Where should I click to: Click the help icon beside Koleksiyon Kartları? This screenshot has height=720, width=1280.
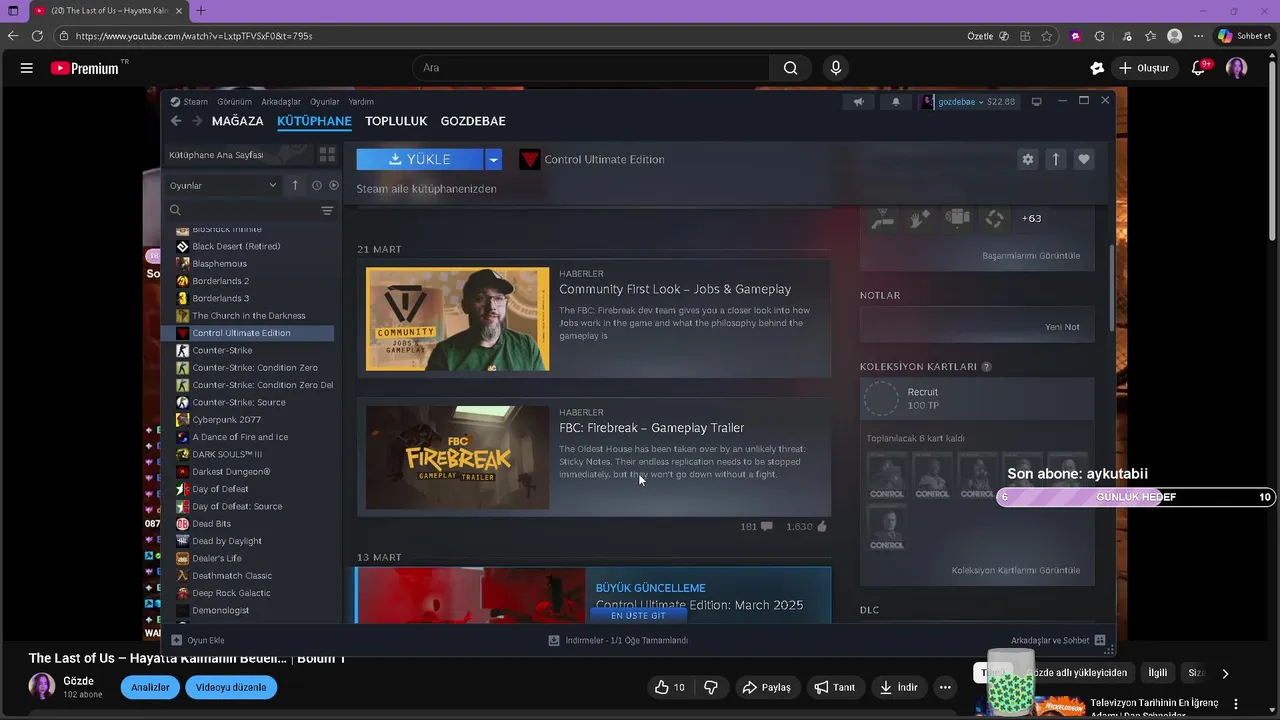987,367
